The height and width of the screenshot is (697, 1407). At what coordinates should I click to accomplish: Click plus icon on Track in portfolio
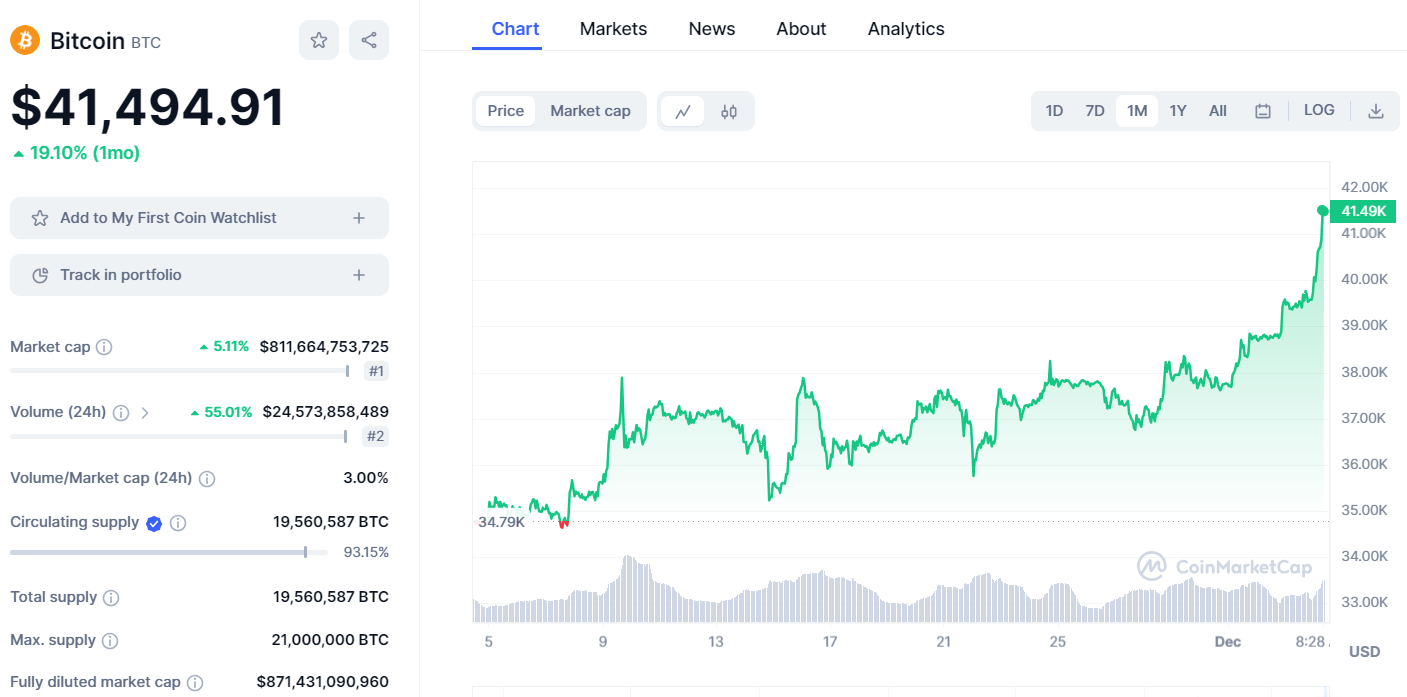click(x=359, y=275)
